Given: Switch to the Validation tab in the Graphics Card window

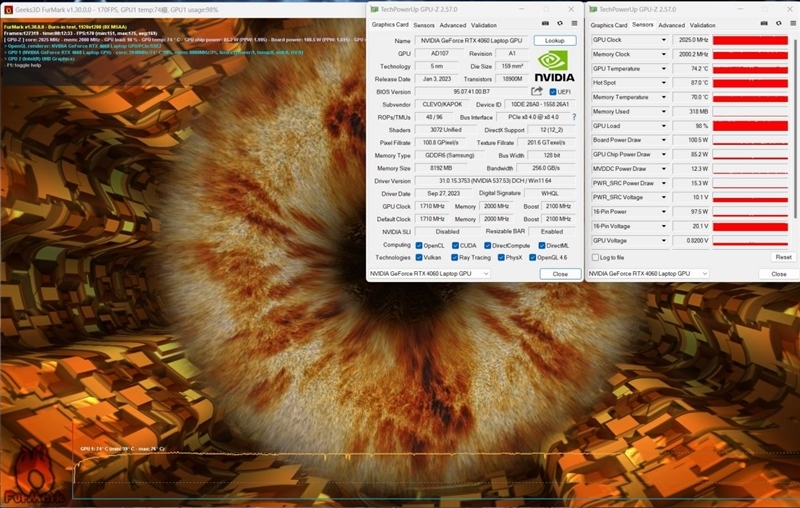Looking at the screenshot, I should click(x=484, y=25).
